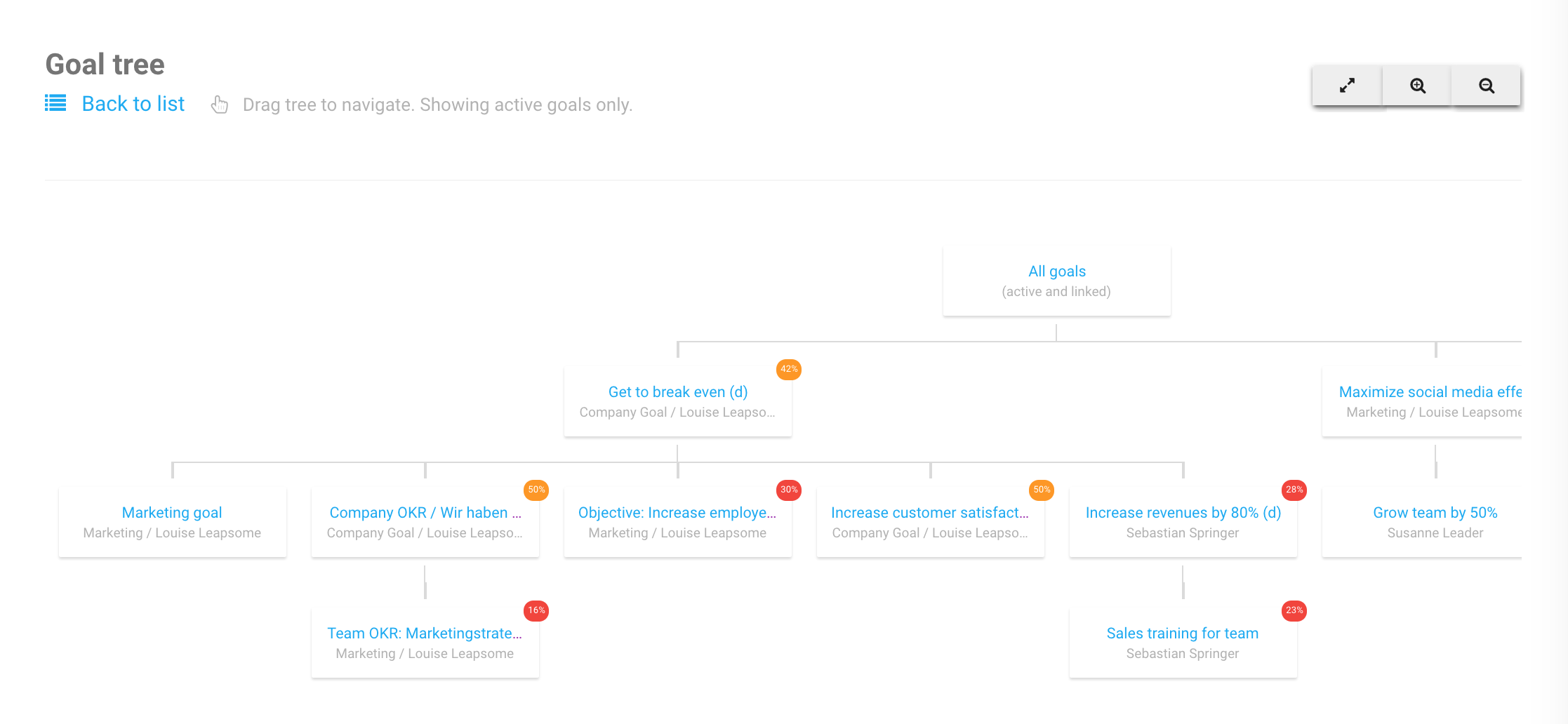1568x724 pixels.
Task: Open the Sales training for team goal
Action: (1182, 633)
